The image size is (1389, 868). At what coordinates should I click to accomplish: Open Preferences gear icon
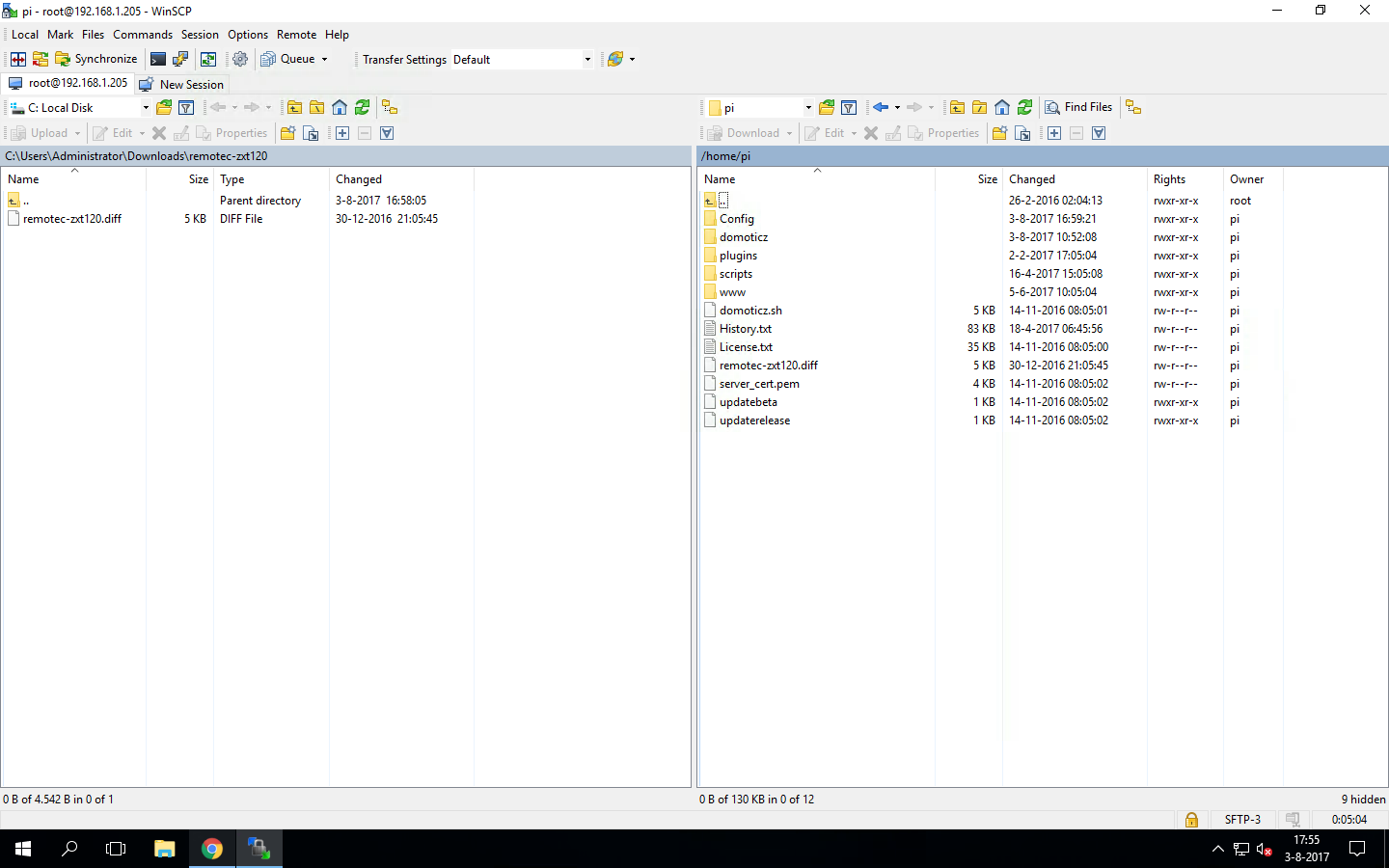pos(240,59)
